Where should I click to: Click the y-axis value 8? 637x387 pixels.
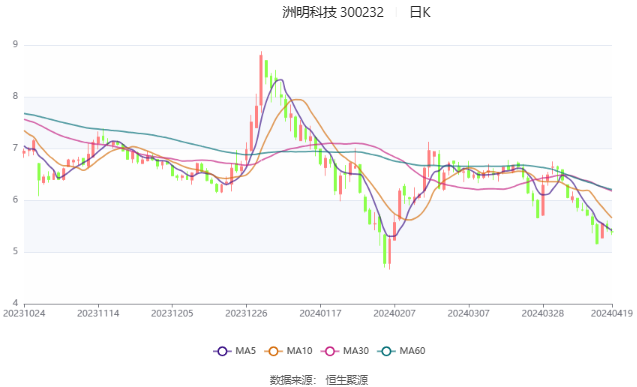pos(15,96)
